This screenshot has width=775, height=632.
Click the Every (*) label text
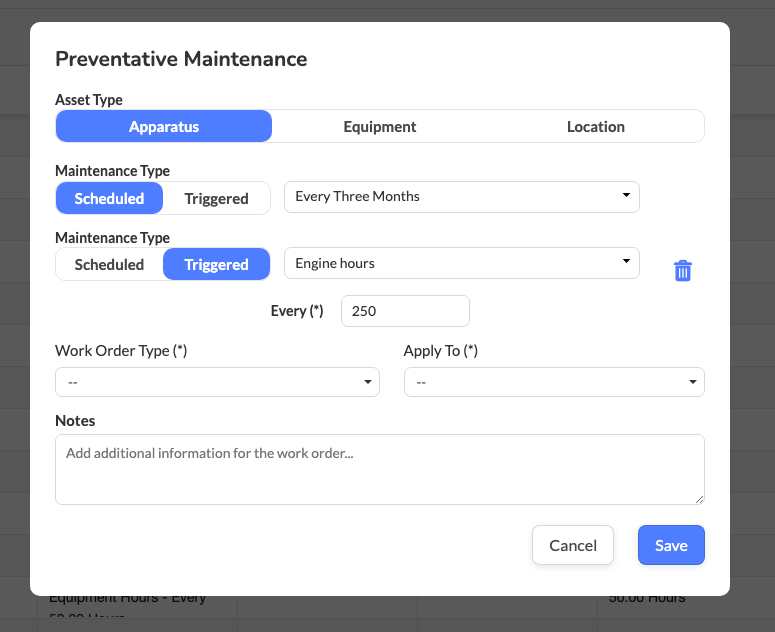click(x=297, y=311)
